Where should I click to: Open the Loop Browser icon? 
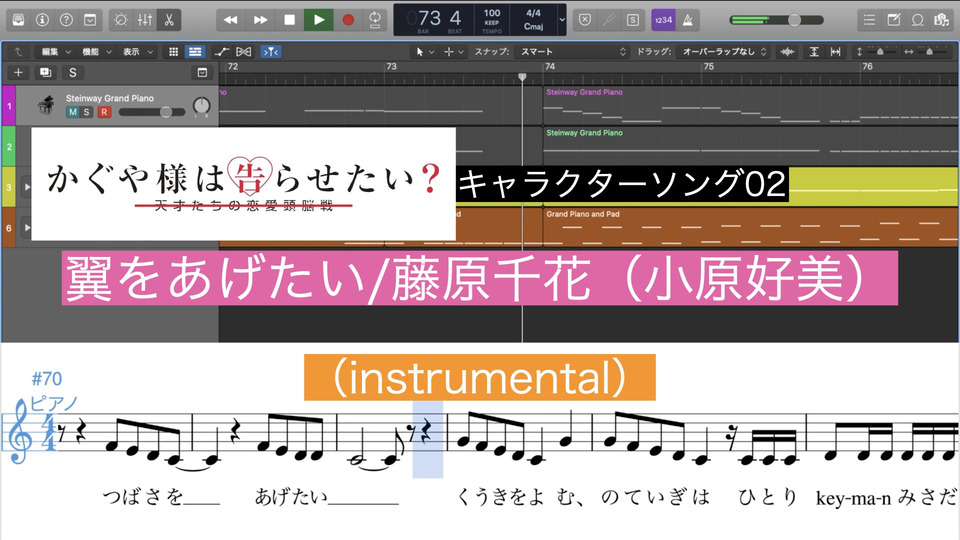coord(917,20)
